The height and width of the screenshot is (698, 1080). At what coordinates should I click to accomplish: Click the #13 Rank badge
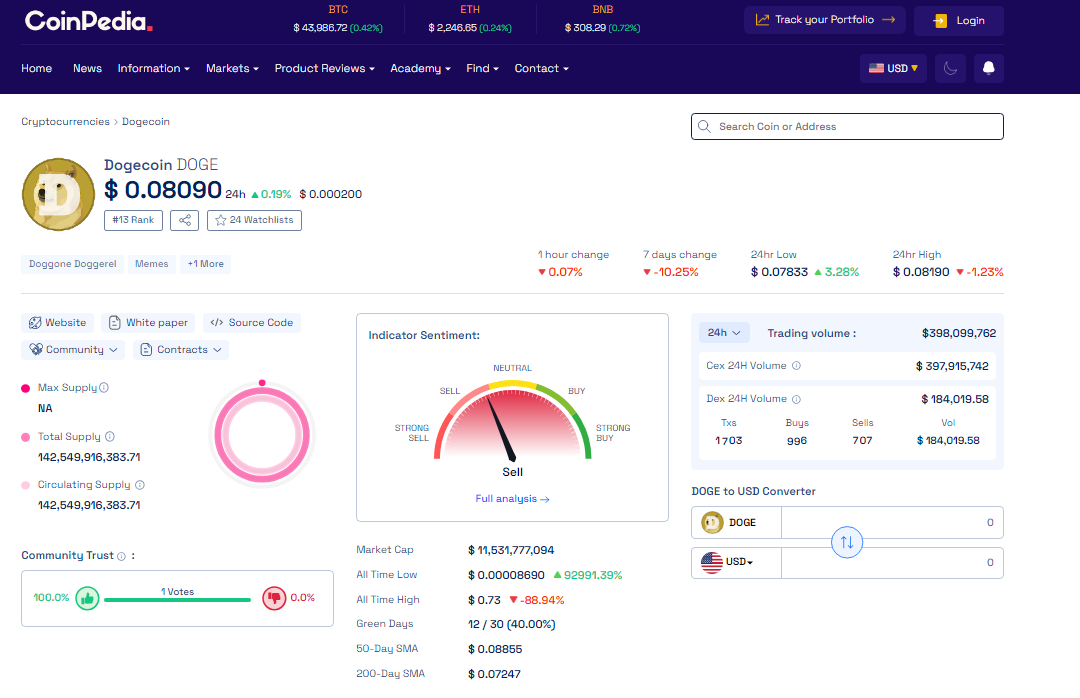(x=134, y=220)
